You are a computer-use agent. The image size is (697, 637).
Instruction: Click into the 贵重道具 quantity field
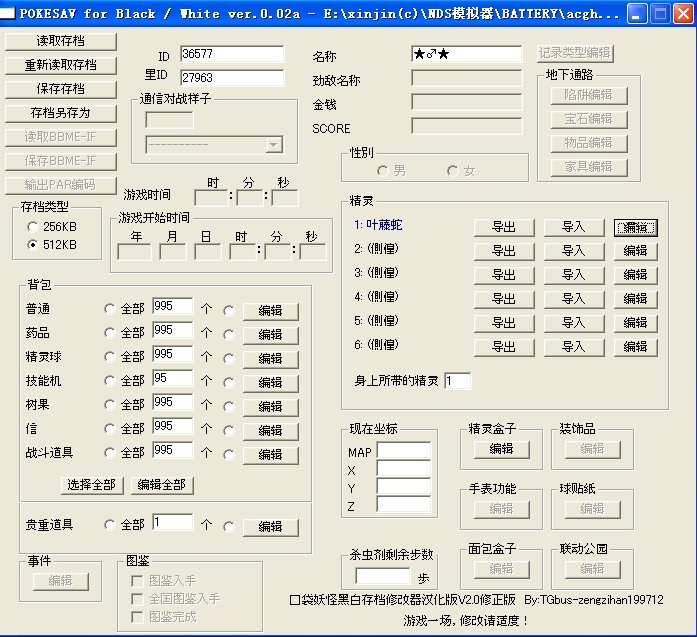coord(172,522)
